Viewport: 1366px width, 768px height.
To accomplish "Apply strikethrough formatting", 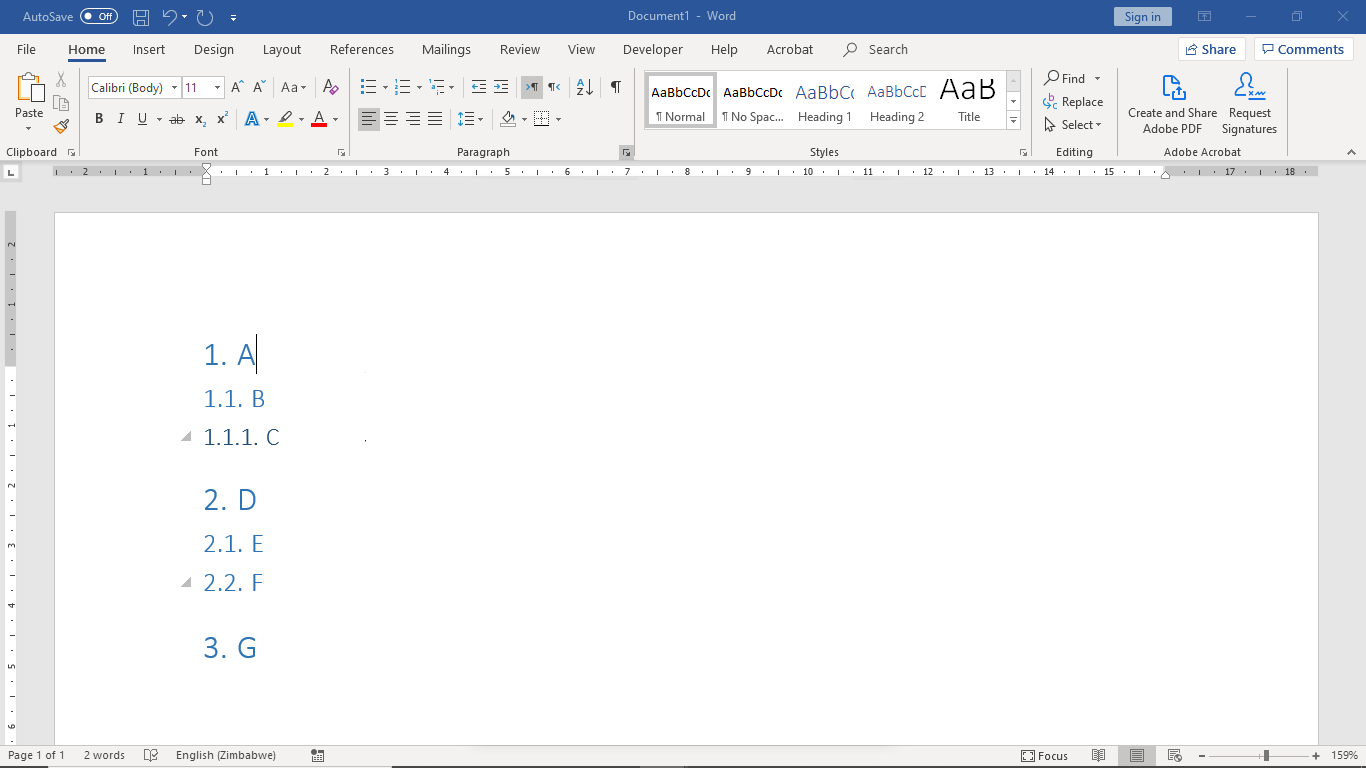I will pyautogui.click(x=177, y=119).
